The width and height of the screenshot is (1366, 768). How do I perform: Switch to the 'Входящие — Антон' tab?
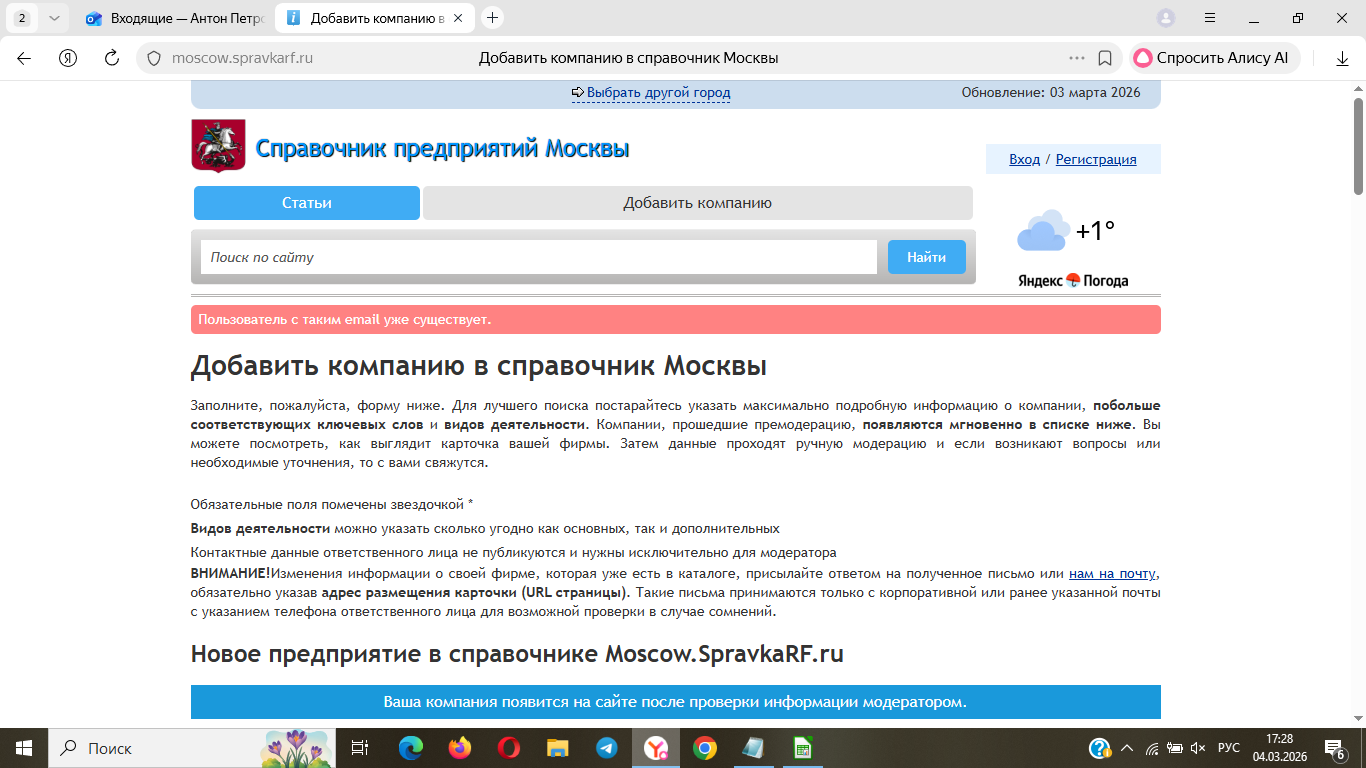pos(173,18)
